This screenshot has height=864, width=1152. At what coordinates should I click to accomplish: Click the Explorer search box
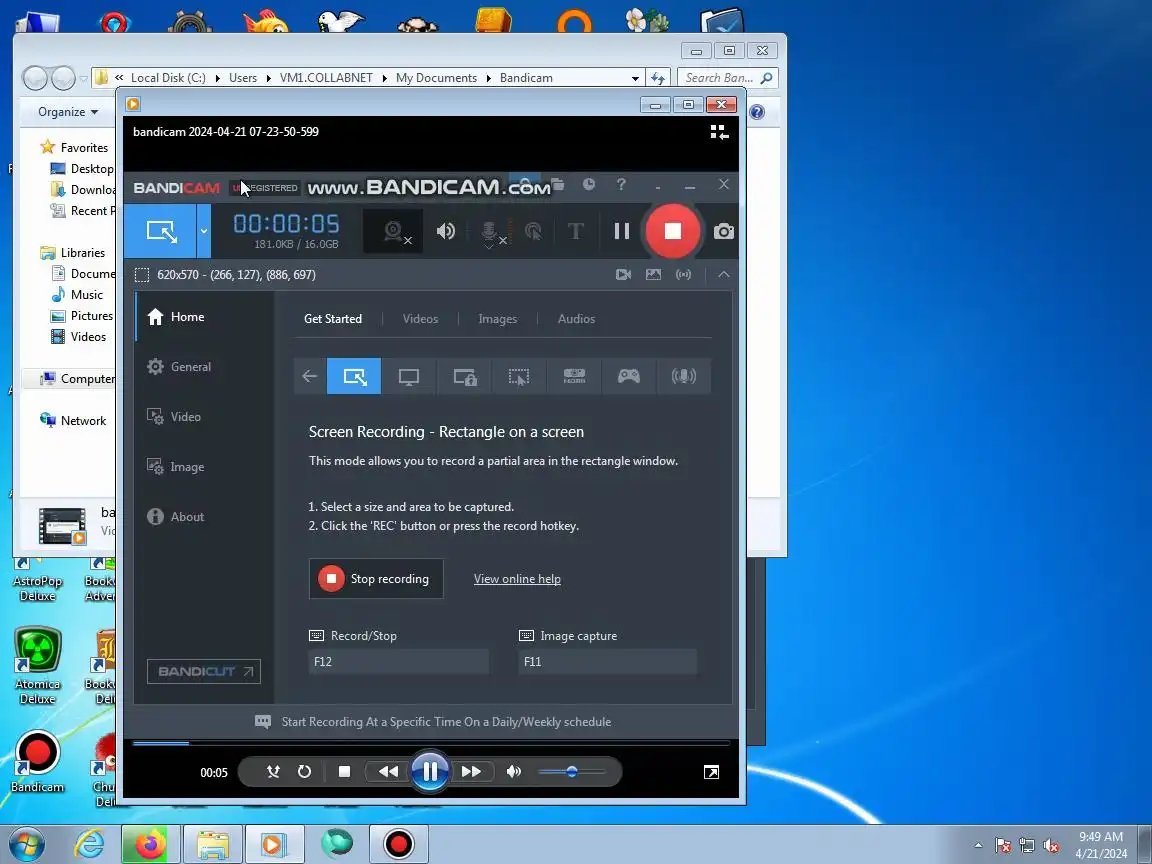(x=727, y=78)
